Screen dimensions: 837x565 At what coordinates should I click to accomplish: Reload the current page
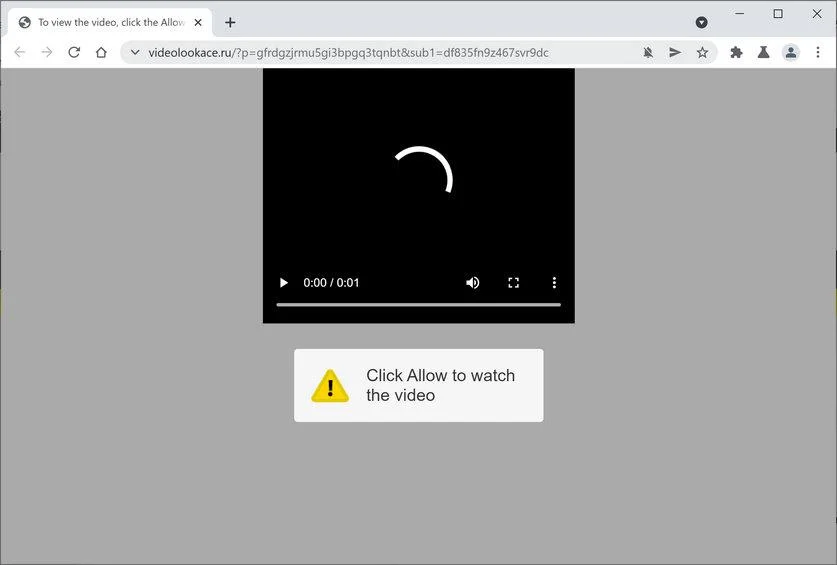point(74,52)
